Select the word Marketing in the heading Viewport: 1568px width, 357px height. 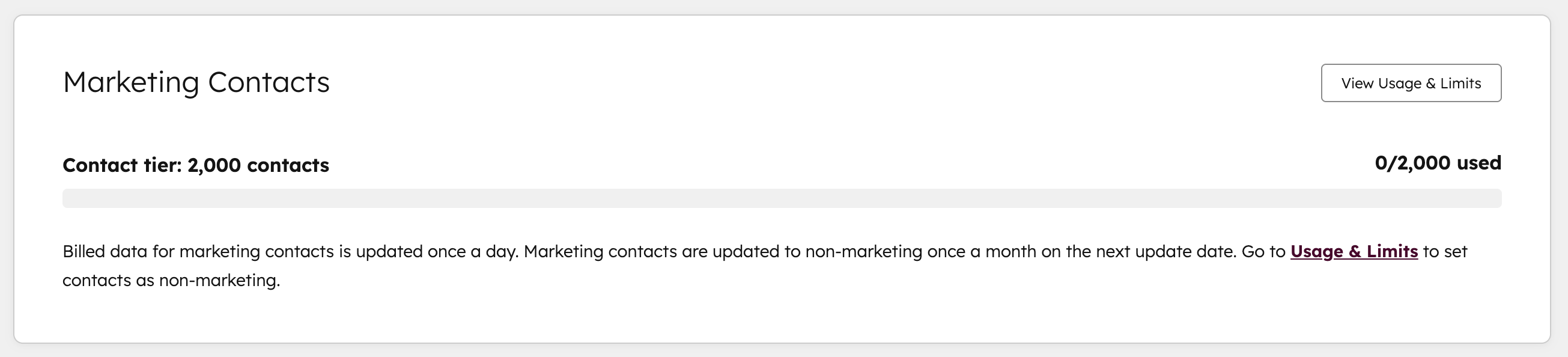point(130,82)
